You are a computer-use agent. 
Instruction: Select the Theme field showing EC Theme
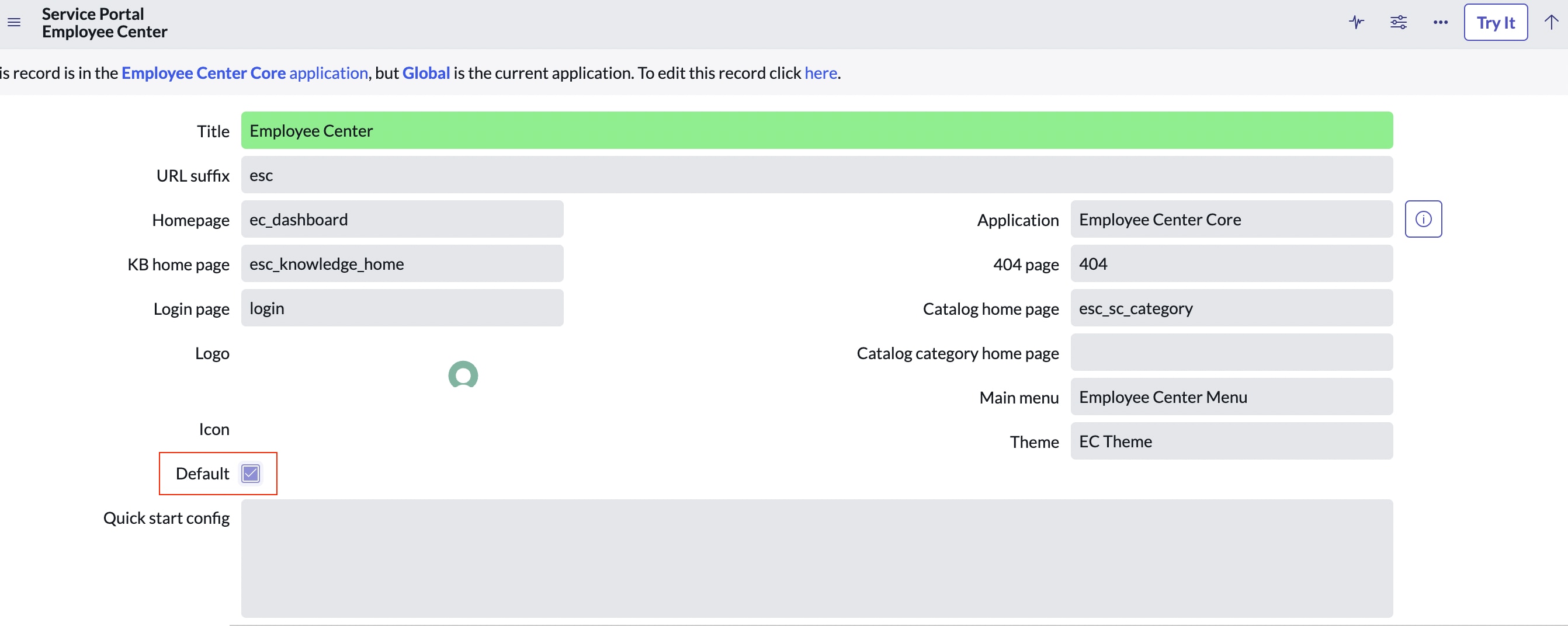(1231, 440)
